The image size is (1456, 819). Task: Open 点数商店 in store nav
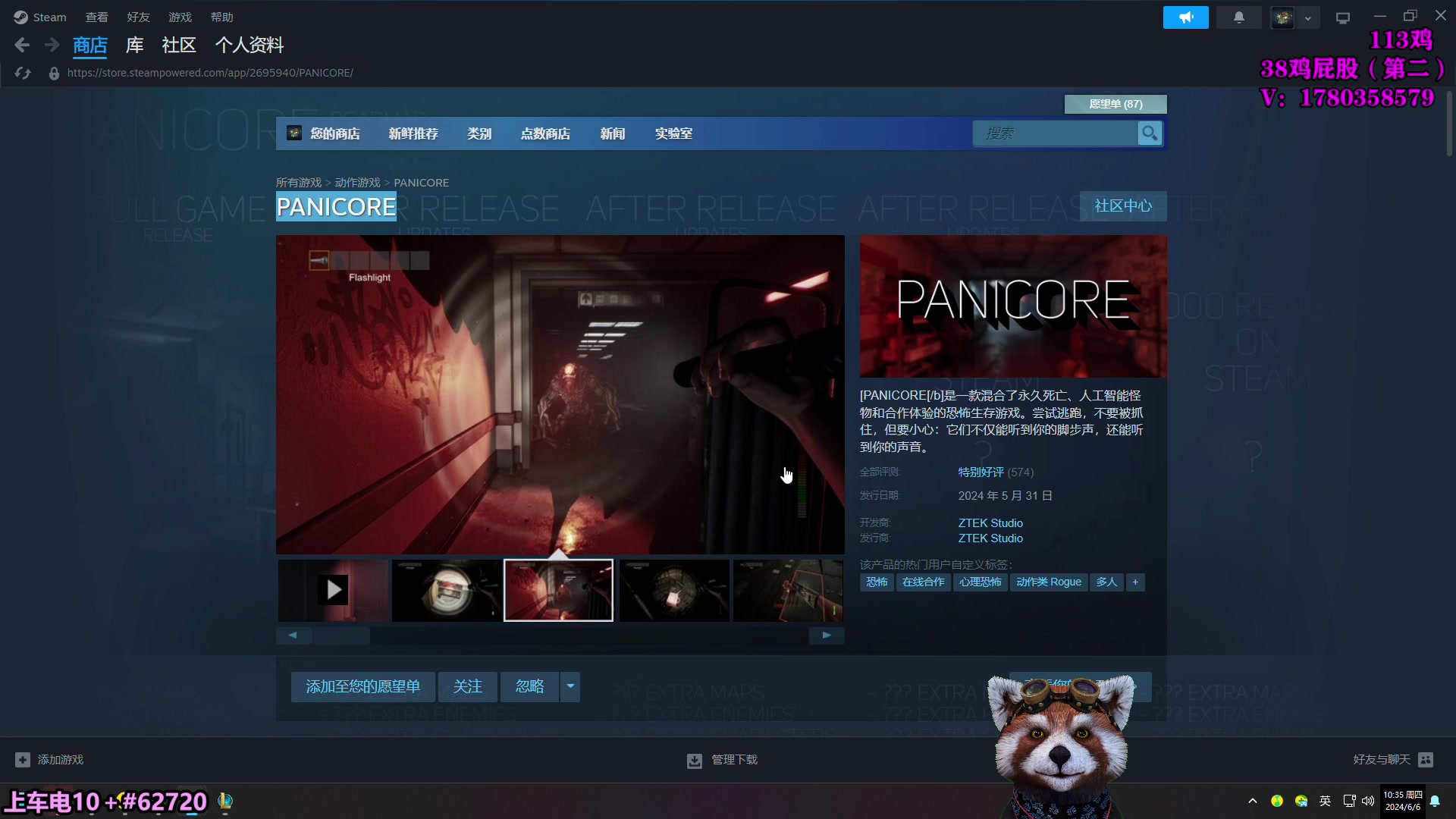(x=545, y=133)
